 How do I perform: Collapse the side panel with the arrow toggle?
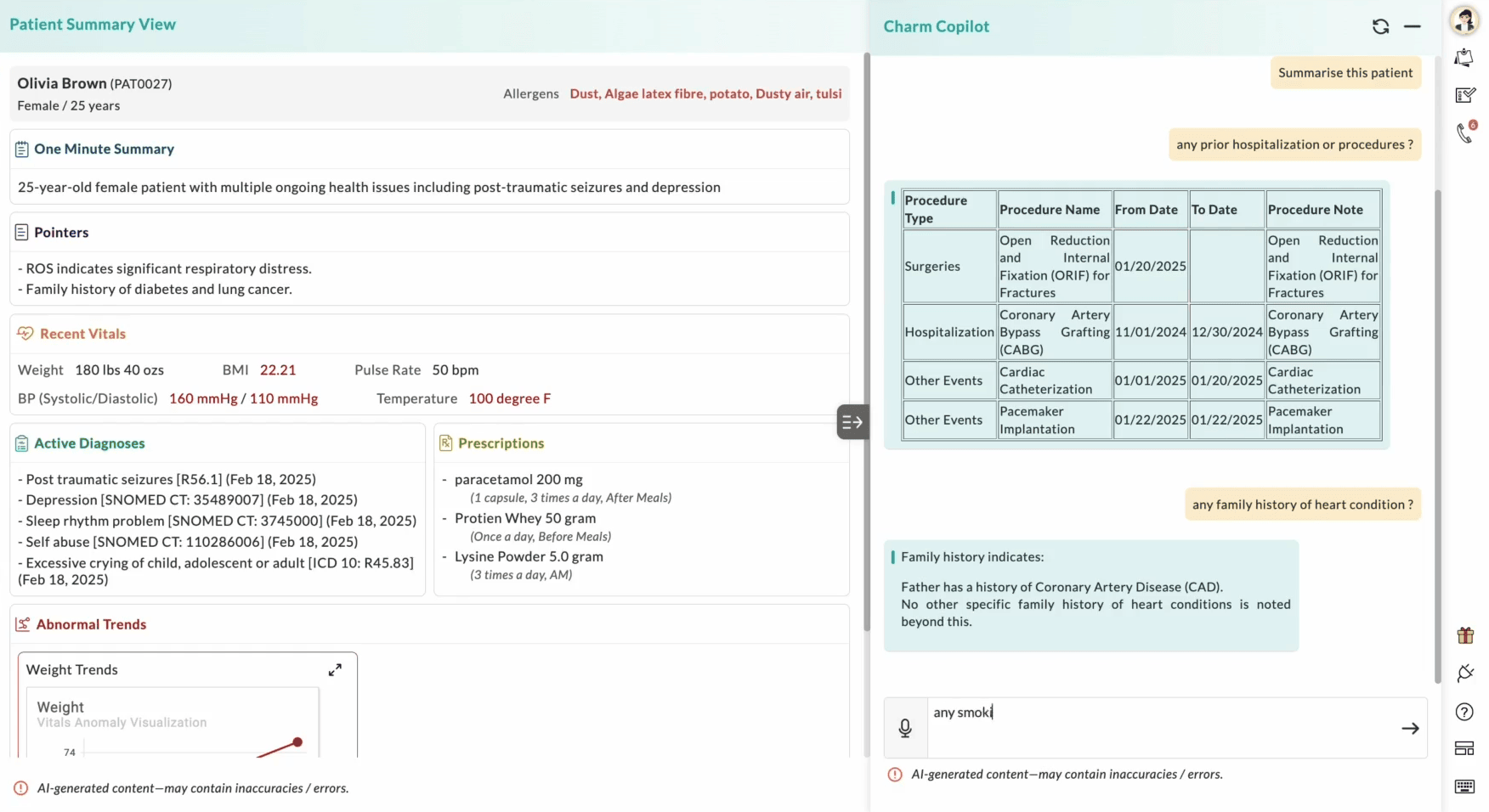click(x=852, y=421)
